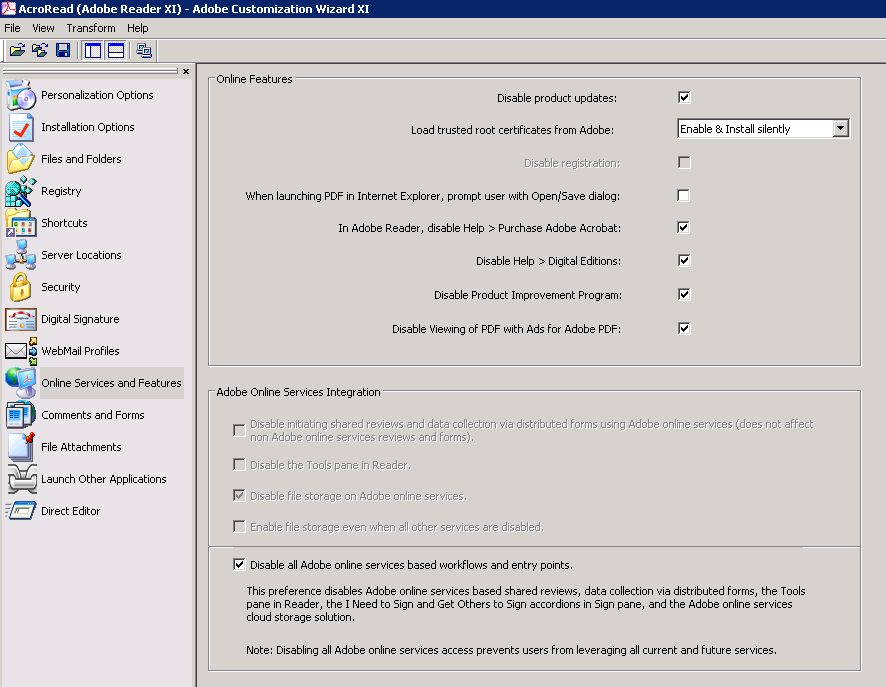Open the Transform menu
Viewport: 886px width, 687px height.
[x=91, y=28]
